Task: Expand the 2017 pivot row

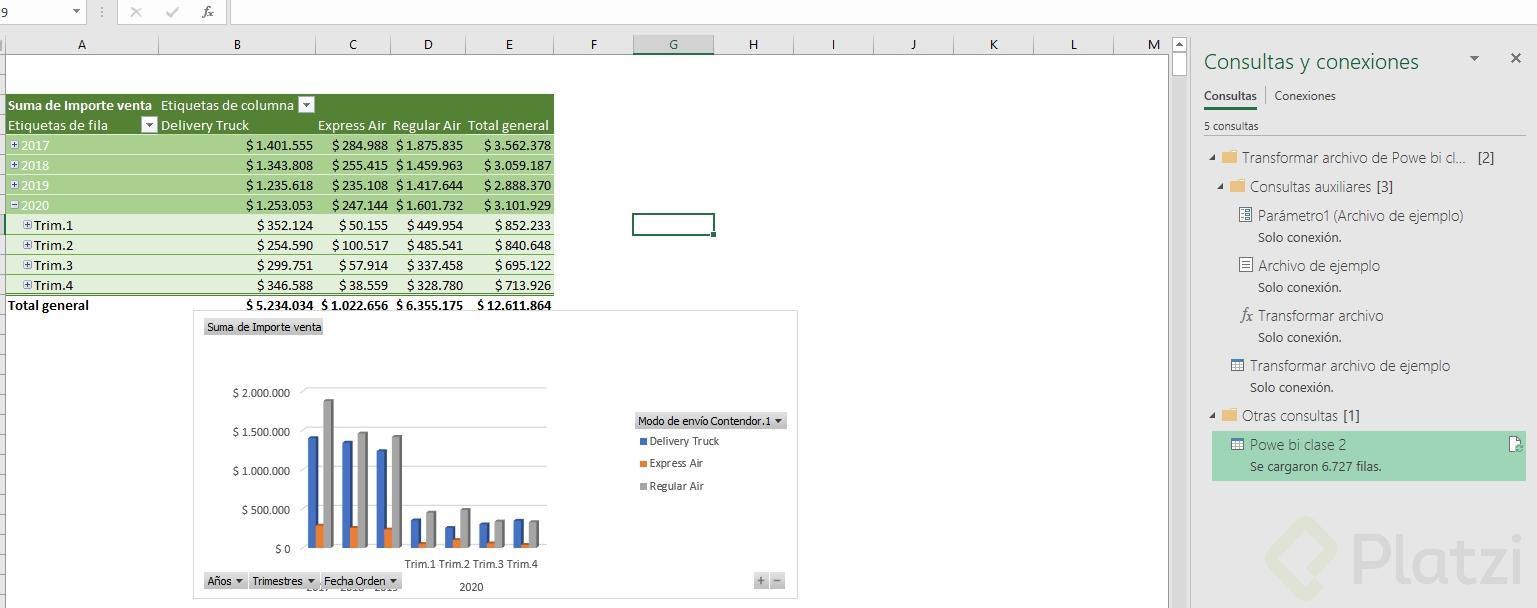Action: (x=14, y=145)
